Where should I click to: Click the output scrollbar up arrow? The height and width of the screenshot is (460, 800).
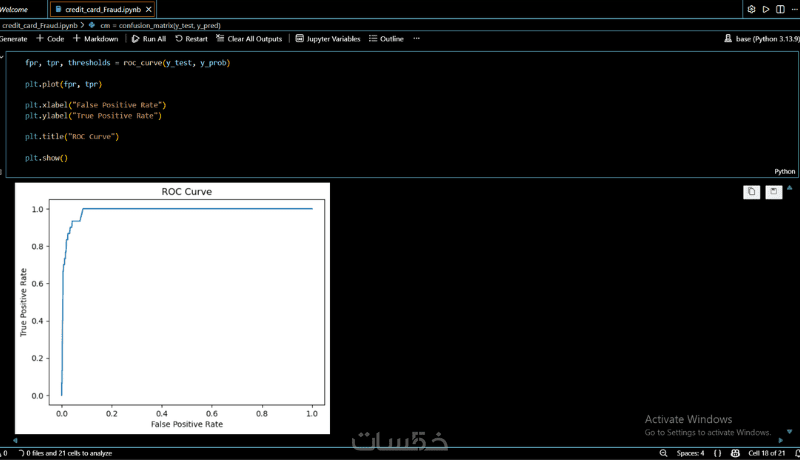789,188
